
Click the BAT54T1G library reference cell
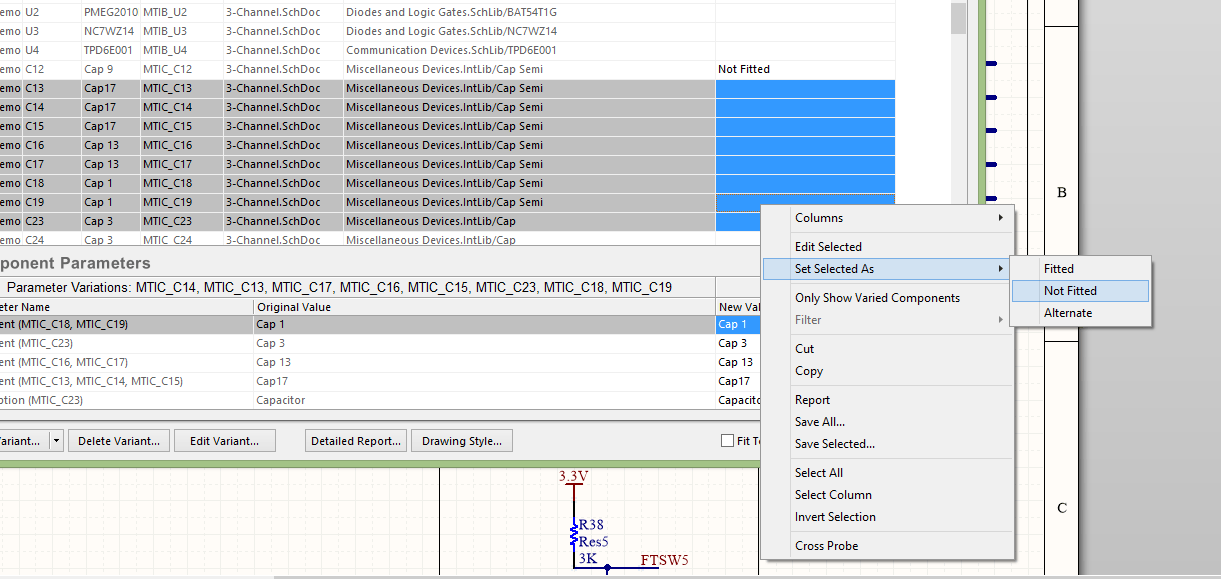point(529,13)
